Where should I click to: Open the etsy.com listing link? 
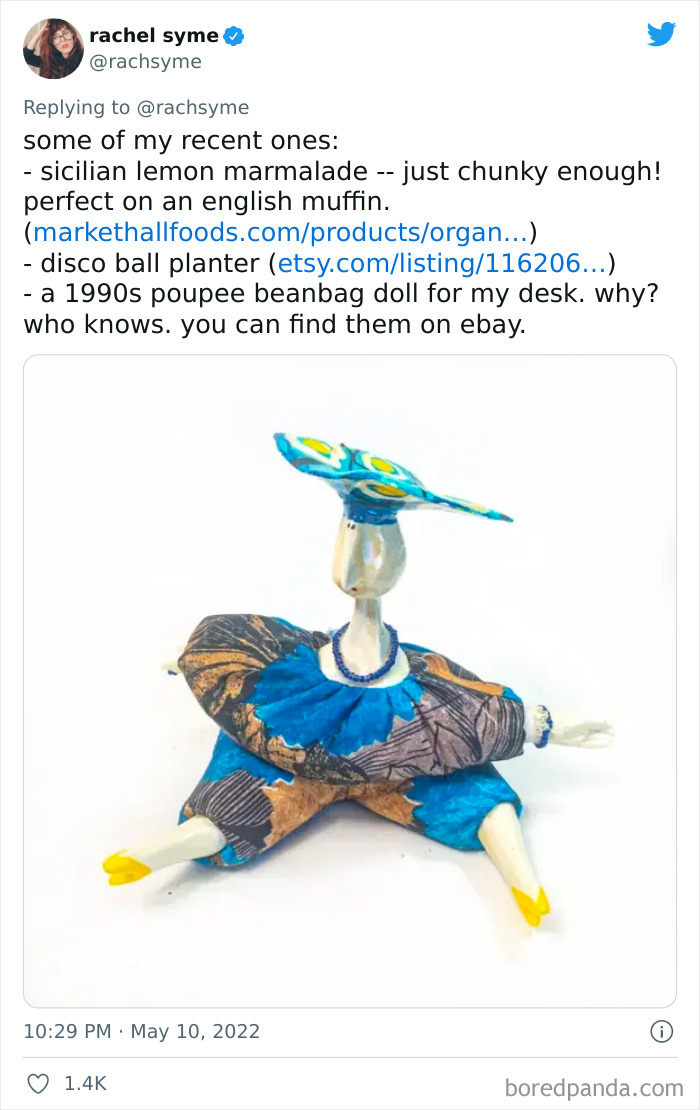(442, 263)
